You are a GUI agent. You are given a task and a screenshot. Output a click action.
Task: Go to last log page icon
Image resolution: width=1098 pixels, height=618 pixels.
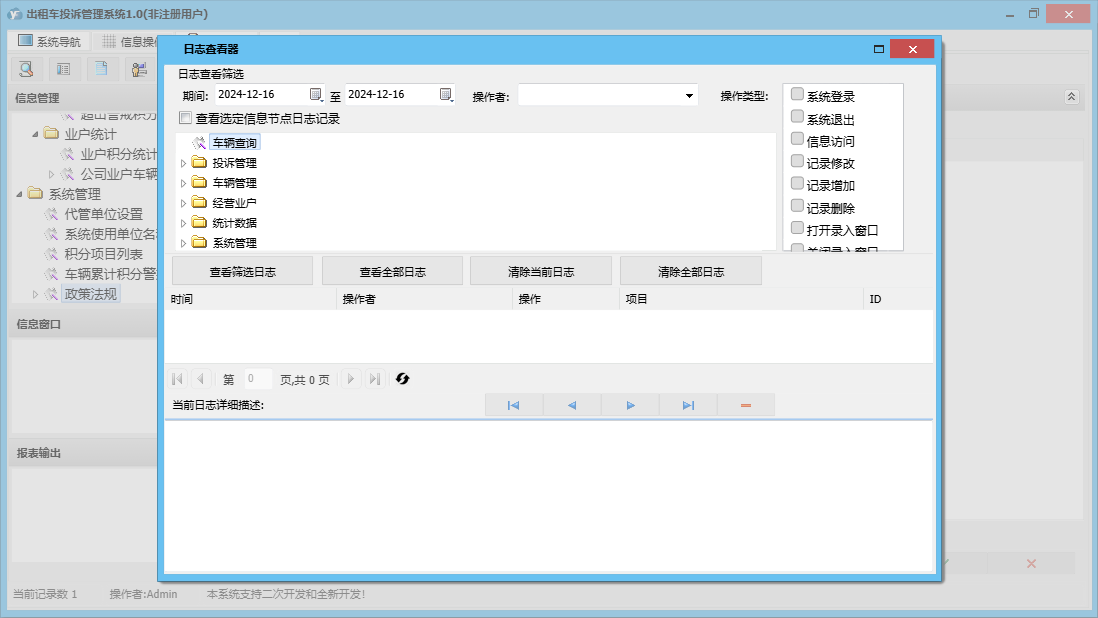(x=375, y=379)
